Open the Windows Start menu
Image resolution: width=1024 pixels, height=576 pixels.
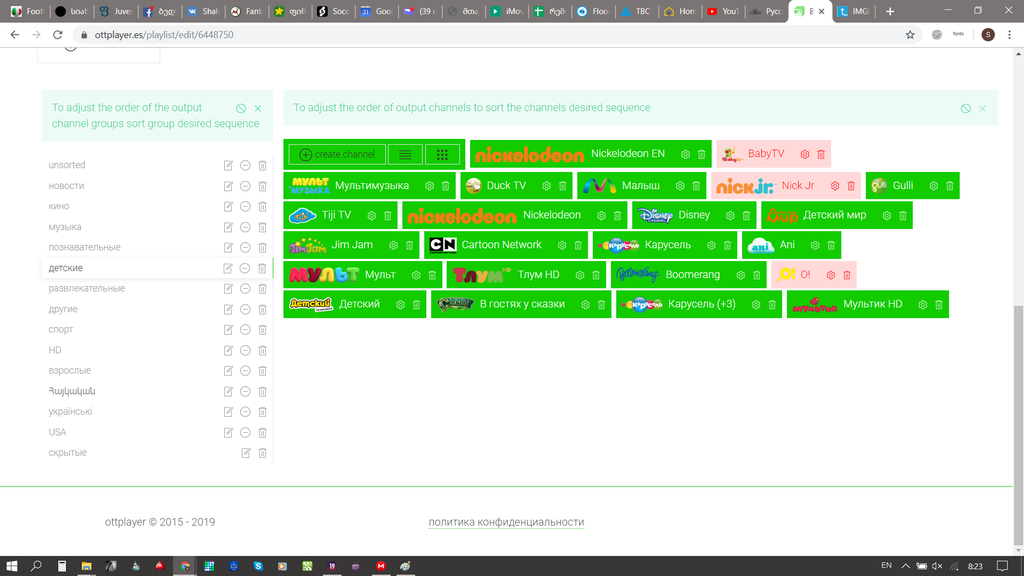(12, 566)
